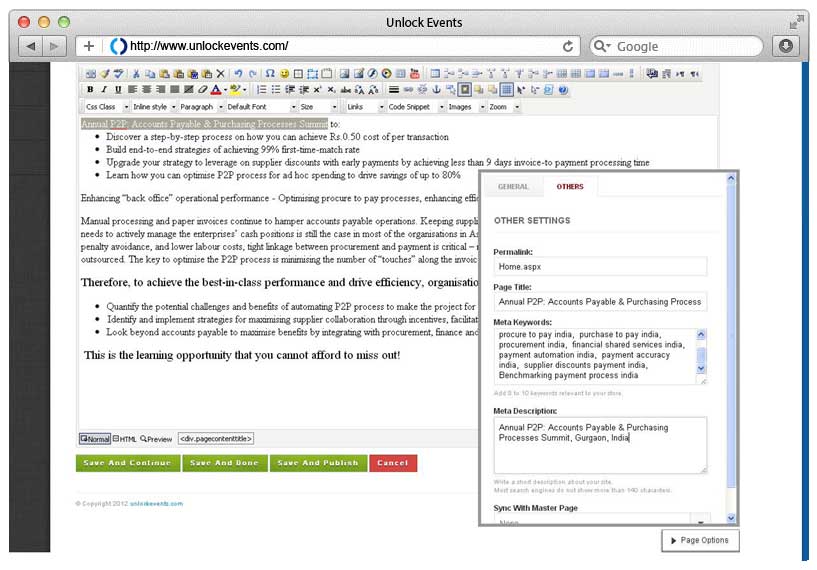Open the unlockevents.com footer link
Screen dimensions: 817x570
[x=156, y=504]
